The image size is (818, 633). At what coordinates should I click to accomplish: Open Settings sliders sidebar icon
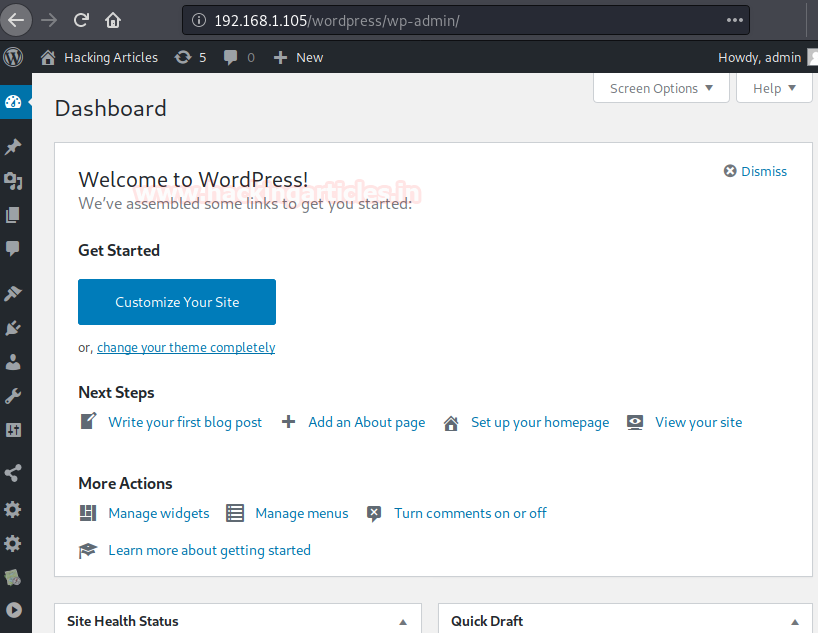pos(13,430)
